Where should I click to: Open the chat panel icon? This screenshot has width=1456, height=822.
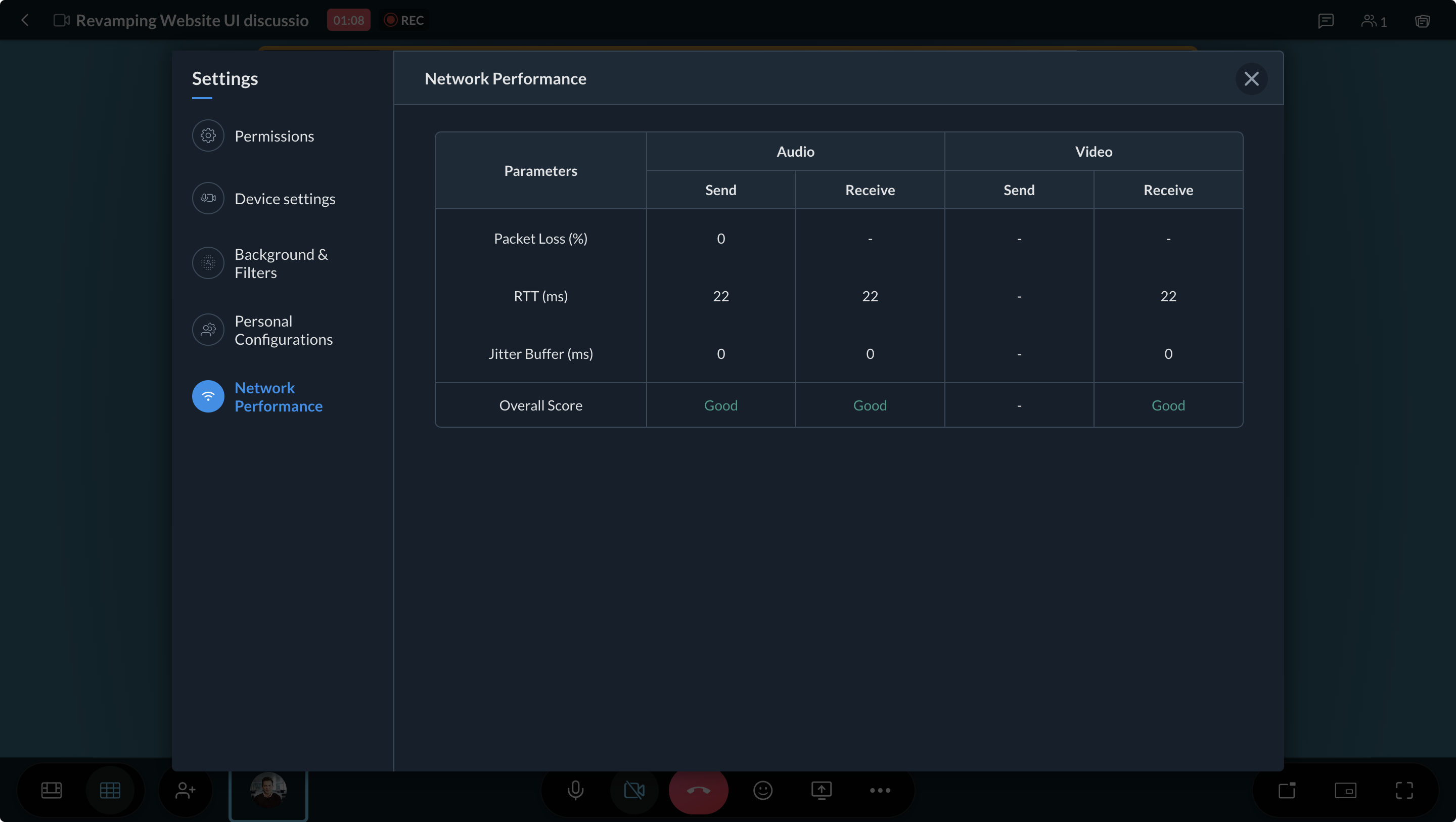1326,21
